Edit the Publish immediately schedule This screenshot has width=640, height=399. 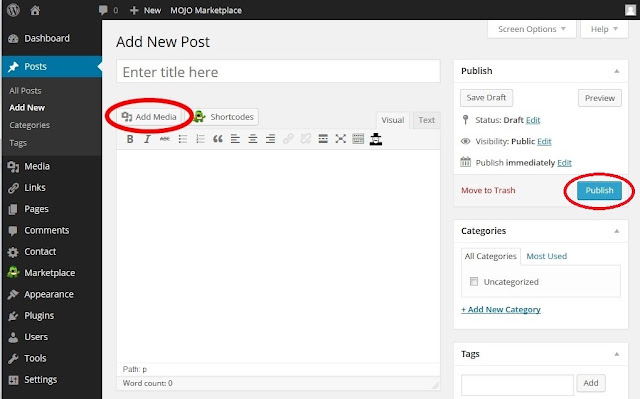564,163
